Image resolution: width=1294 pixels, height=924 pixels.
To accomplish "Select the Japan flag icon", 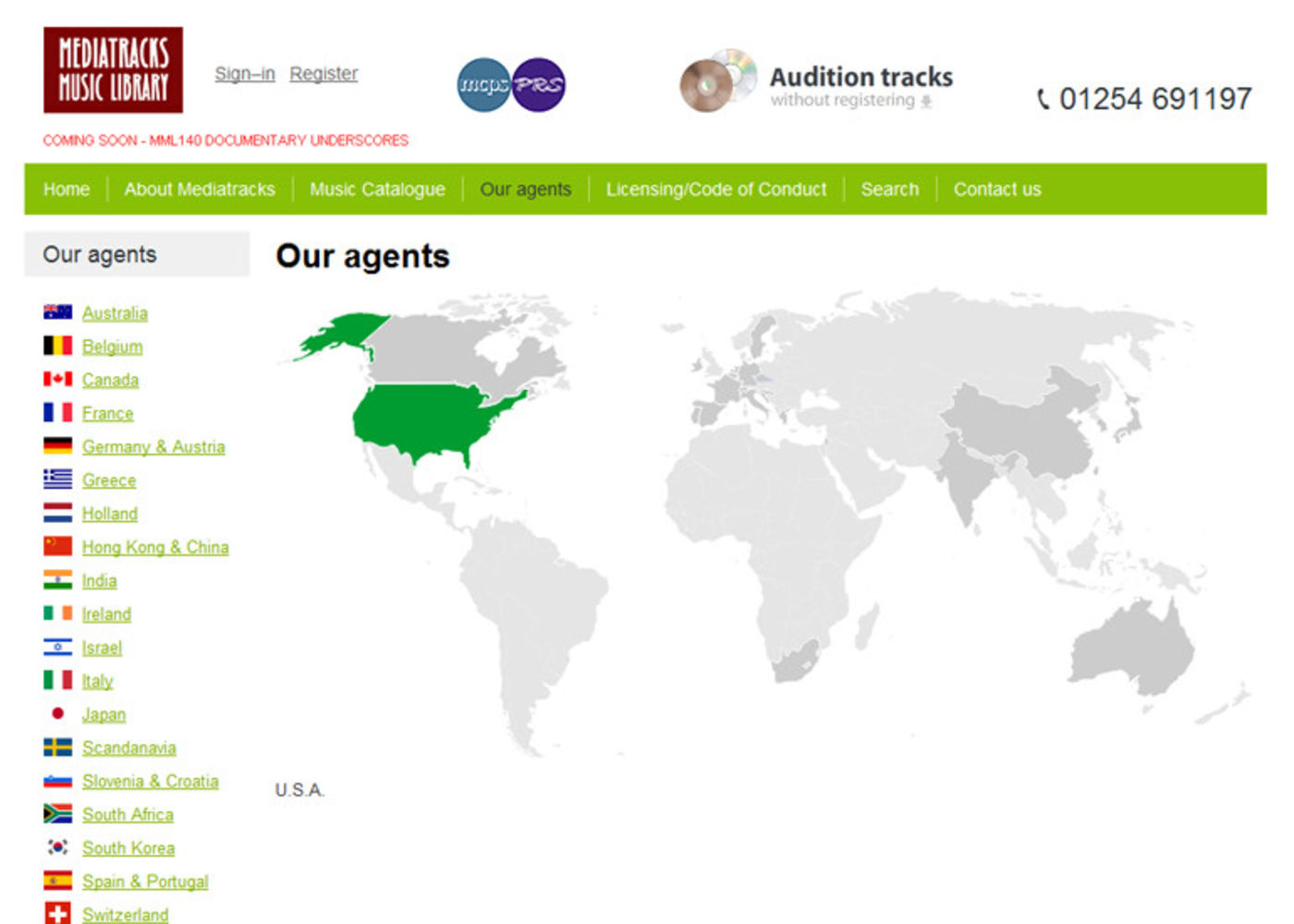I will click(57, 713).
